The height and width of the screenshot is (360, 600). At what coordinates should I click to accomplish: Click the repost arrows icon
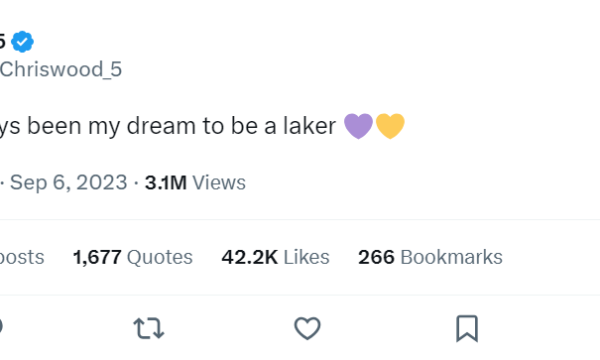click(x=149, y=328)
